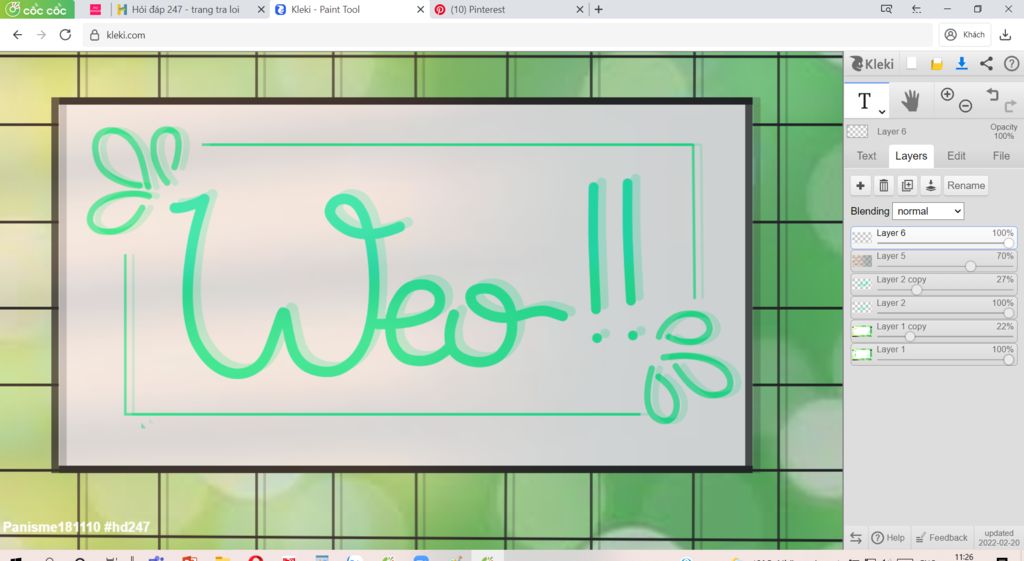Switch to the File tab

point(1001,155)
